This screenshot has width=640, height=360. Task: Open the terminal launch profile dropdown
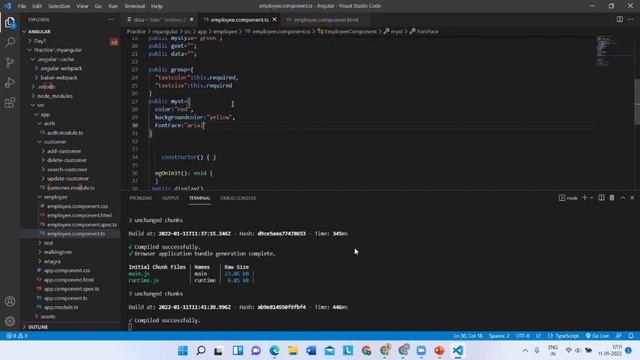pos(591,198)
